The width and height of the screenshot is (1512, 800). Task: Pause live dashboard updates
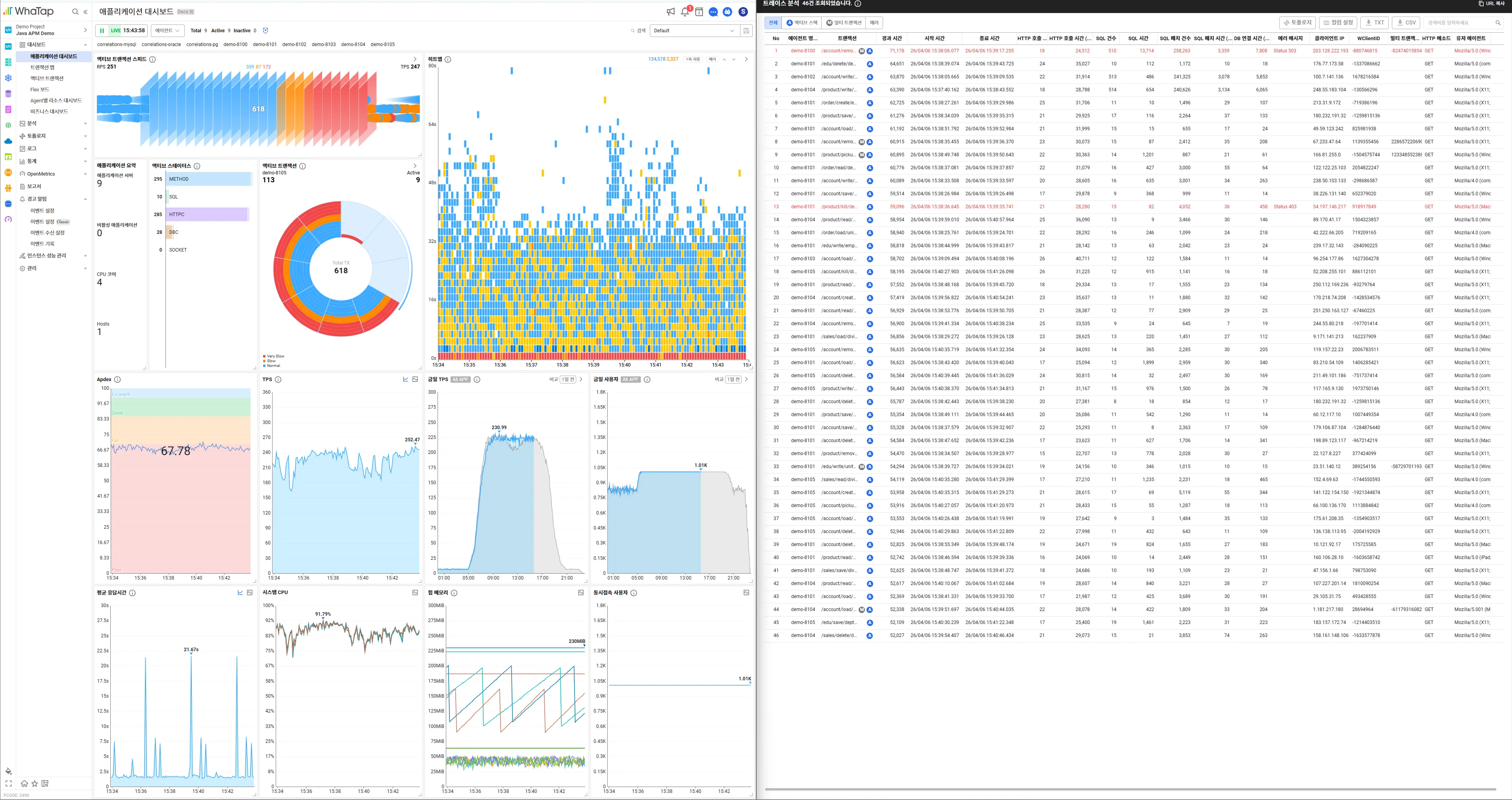[102, 31]
